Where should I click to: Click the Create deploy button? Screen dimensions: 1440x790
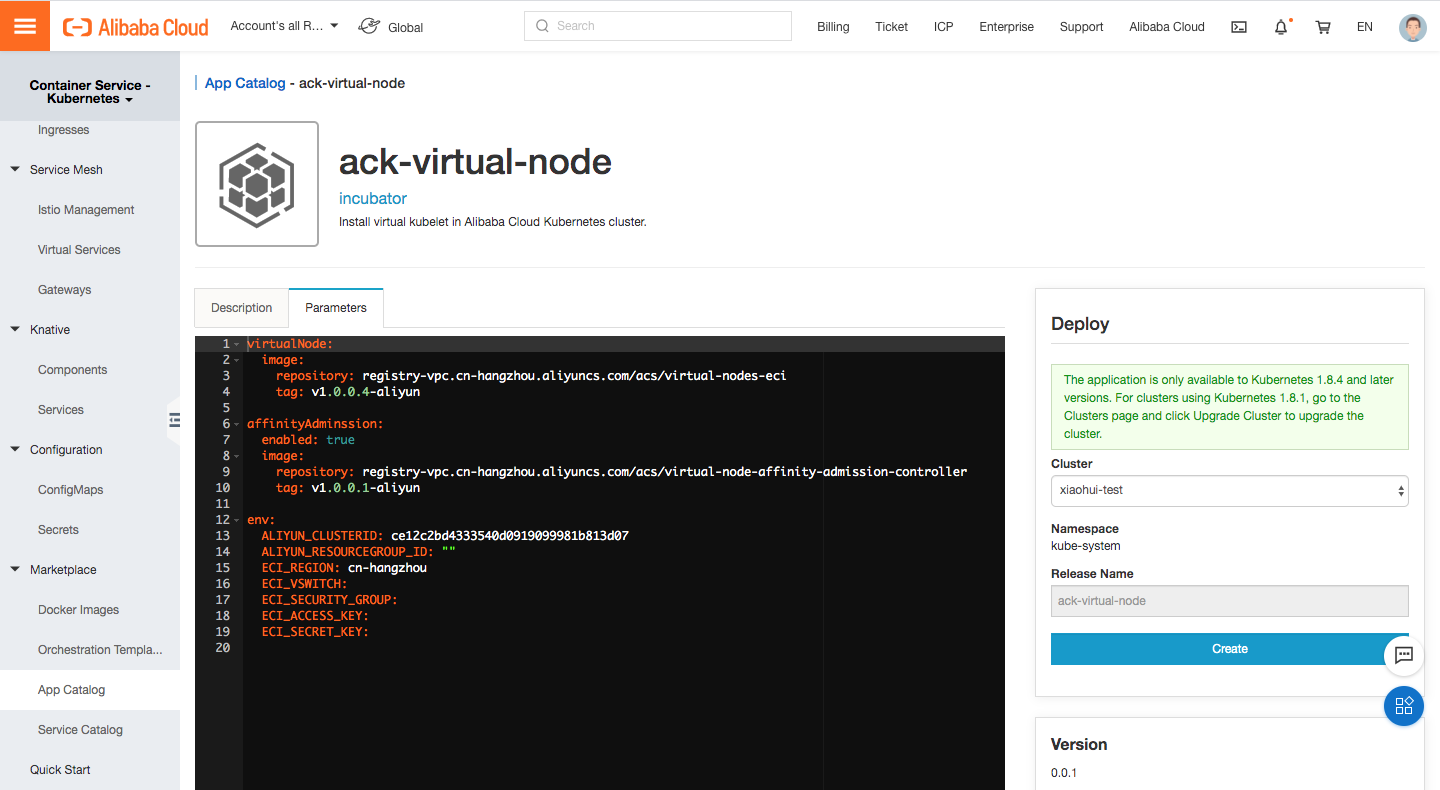(1230, 649)
